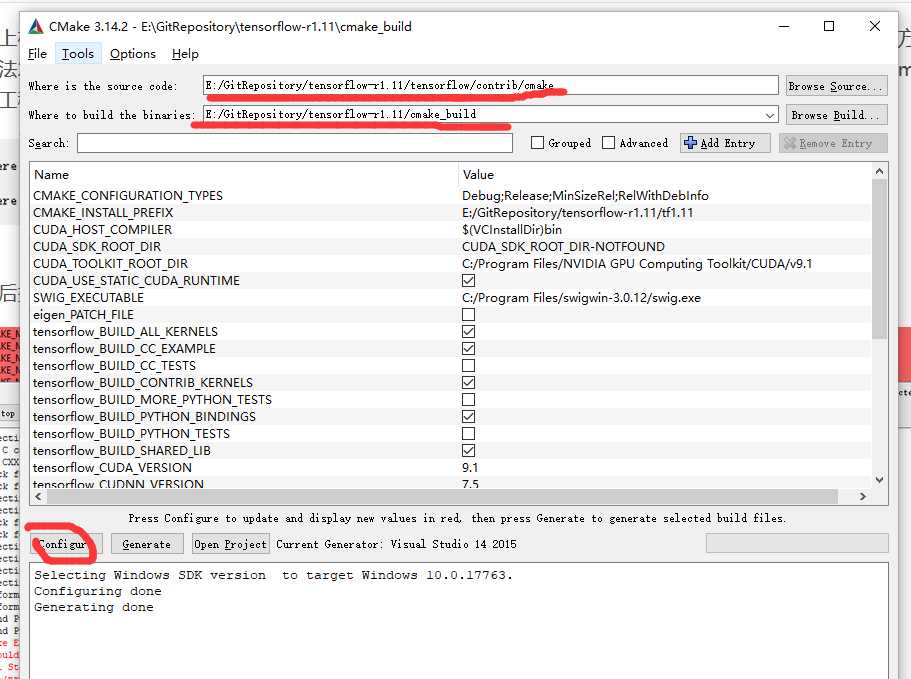This screenshot has height=679, width=911.
Task: Check tensorflow_BUILD_PYTHON_TESTS checkbox
Action: (x=468, y=434)
